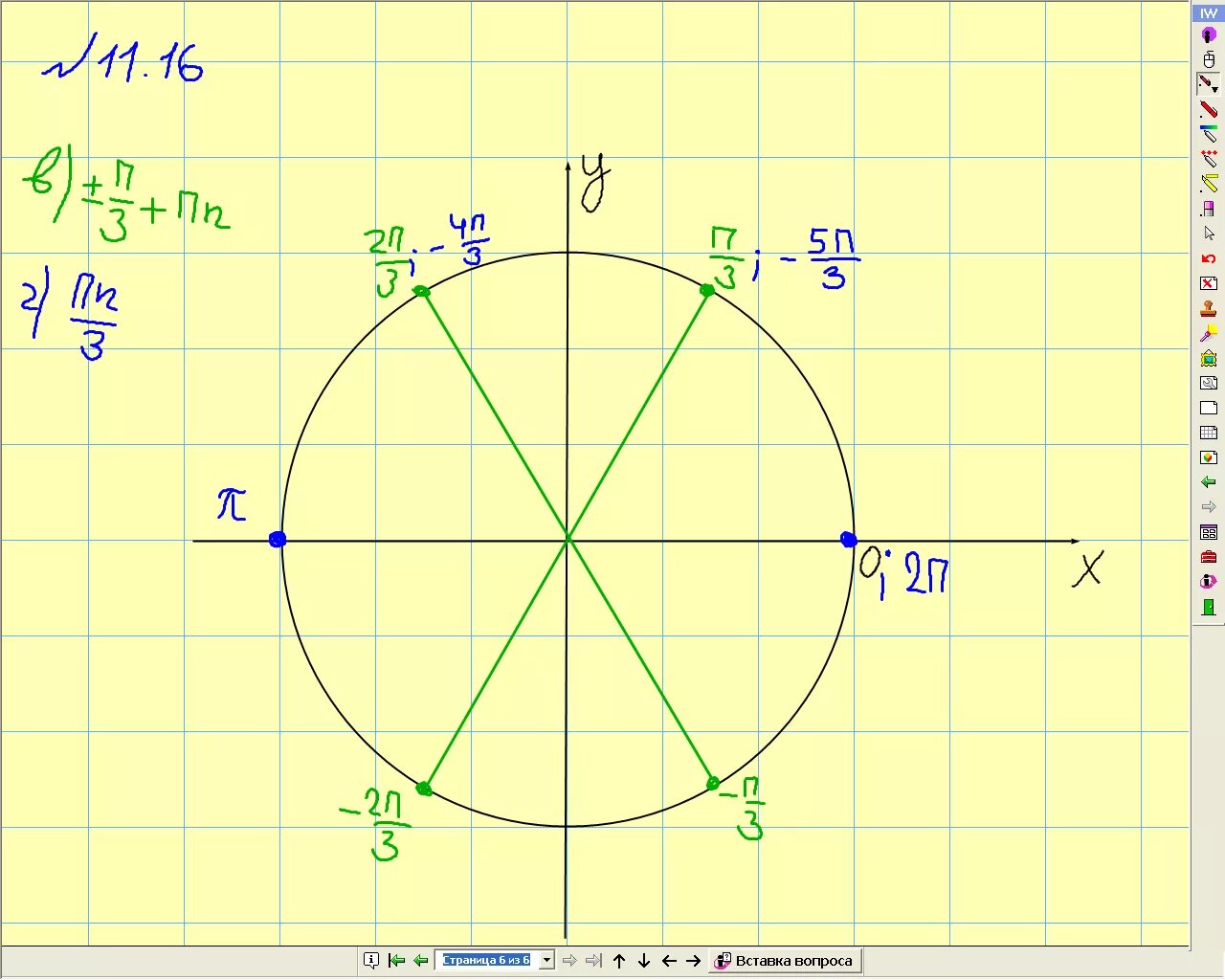This screenshot has width=1225, height=980.
Task: Click the green exit door icon
Action: click(1209, 607)
